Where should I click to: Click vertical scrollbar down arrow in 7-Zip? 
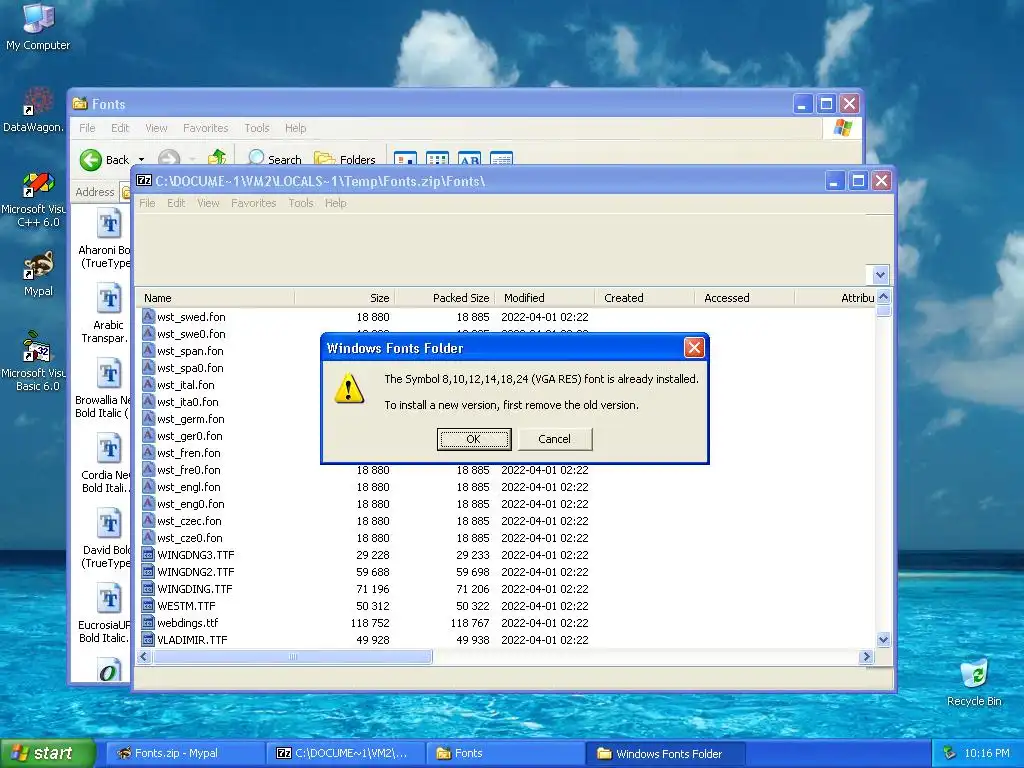(883, 639)
